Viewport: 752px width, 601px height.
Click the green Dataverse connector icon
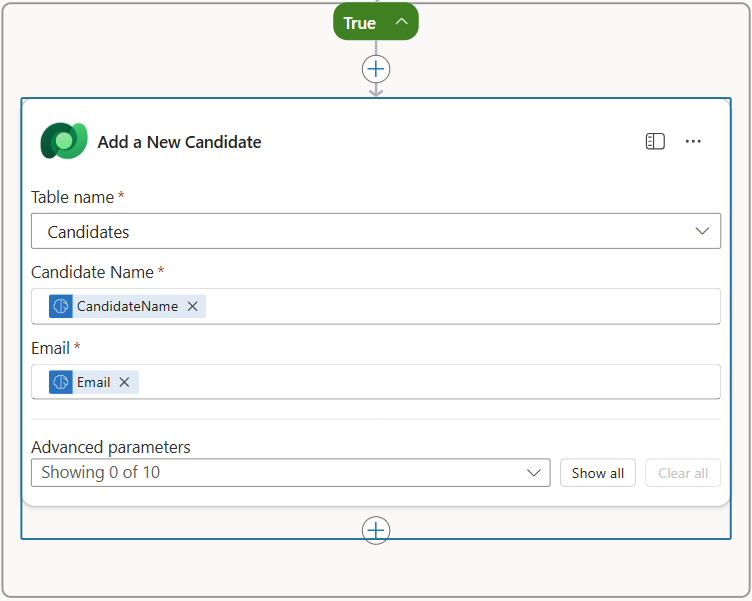pos(64,141)
